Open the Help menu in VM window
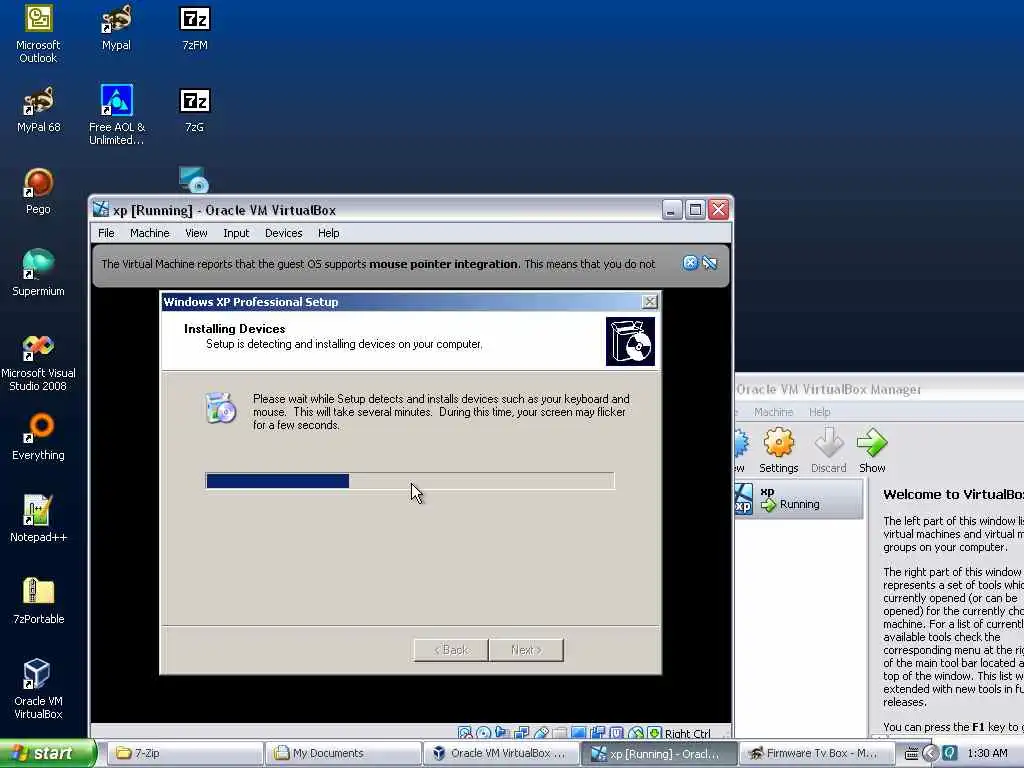The width and height of the screenshot is (1024, 768). (328, 233)
